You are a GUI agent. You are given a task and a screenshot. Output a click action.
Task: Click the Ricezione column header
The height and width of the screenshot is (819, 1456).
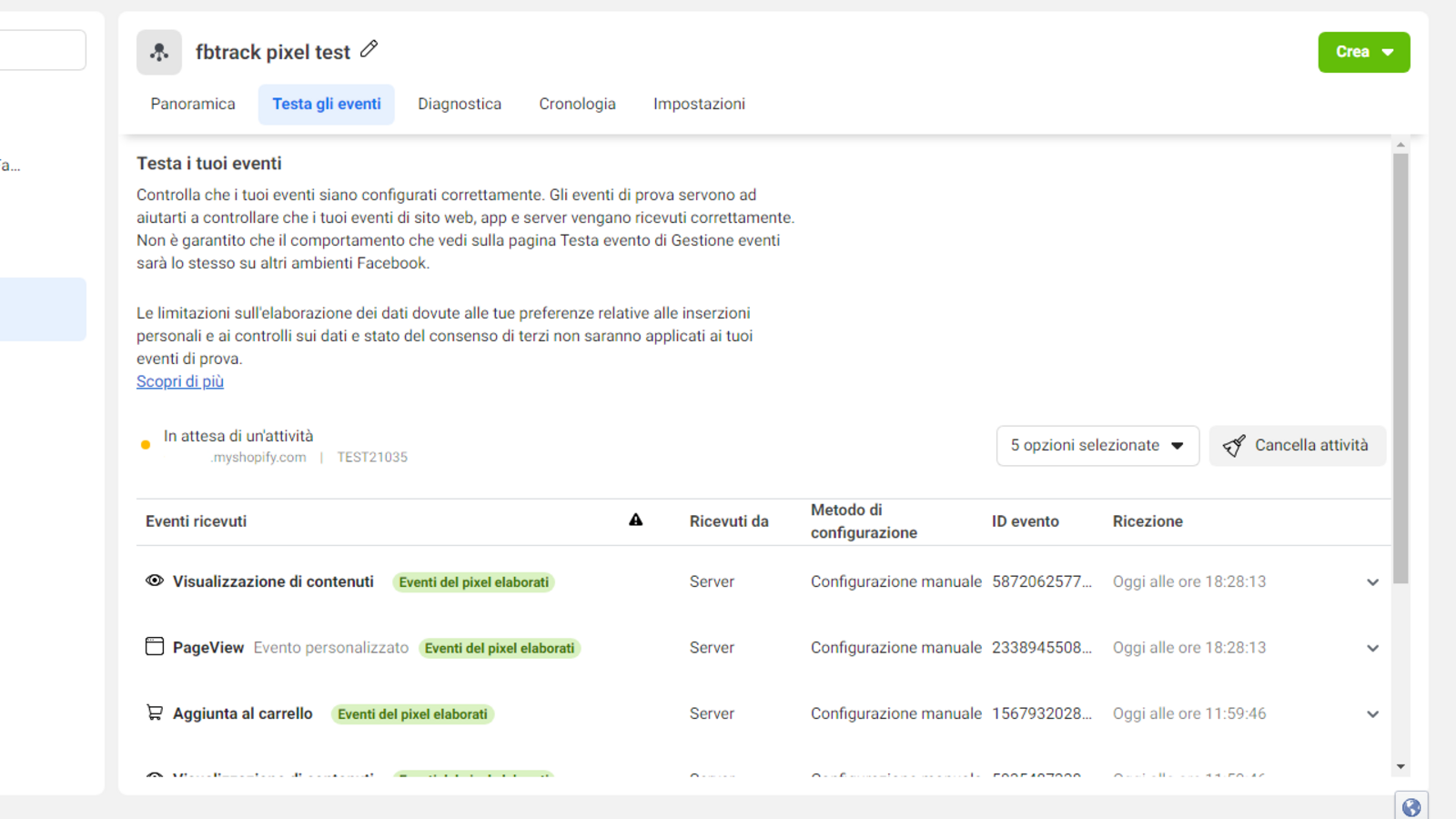click(1148, 521)
